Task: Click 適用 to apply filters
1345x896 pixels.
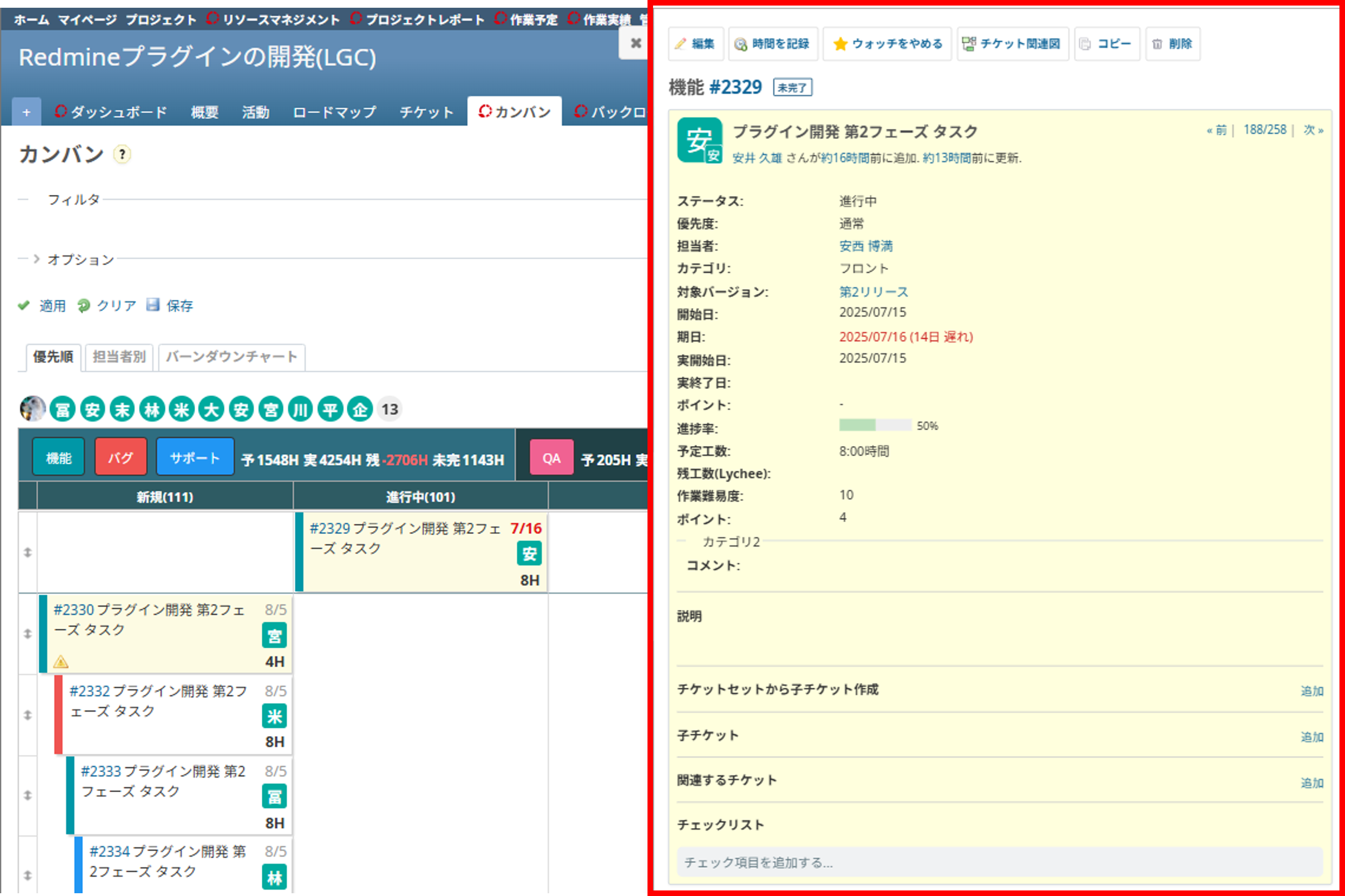Action: (x=42, y=306)
